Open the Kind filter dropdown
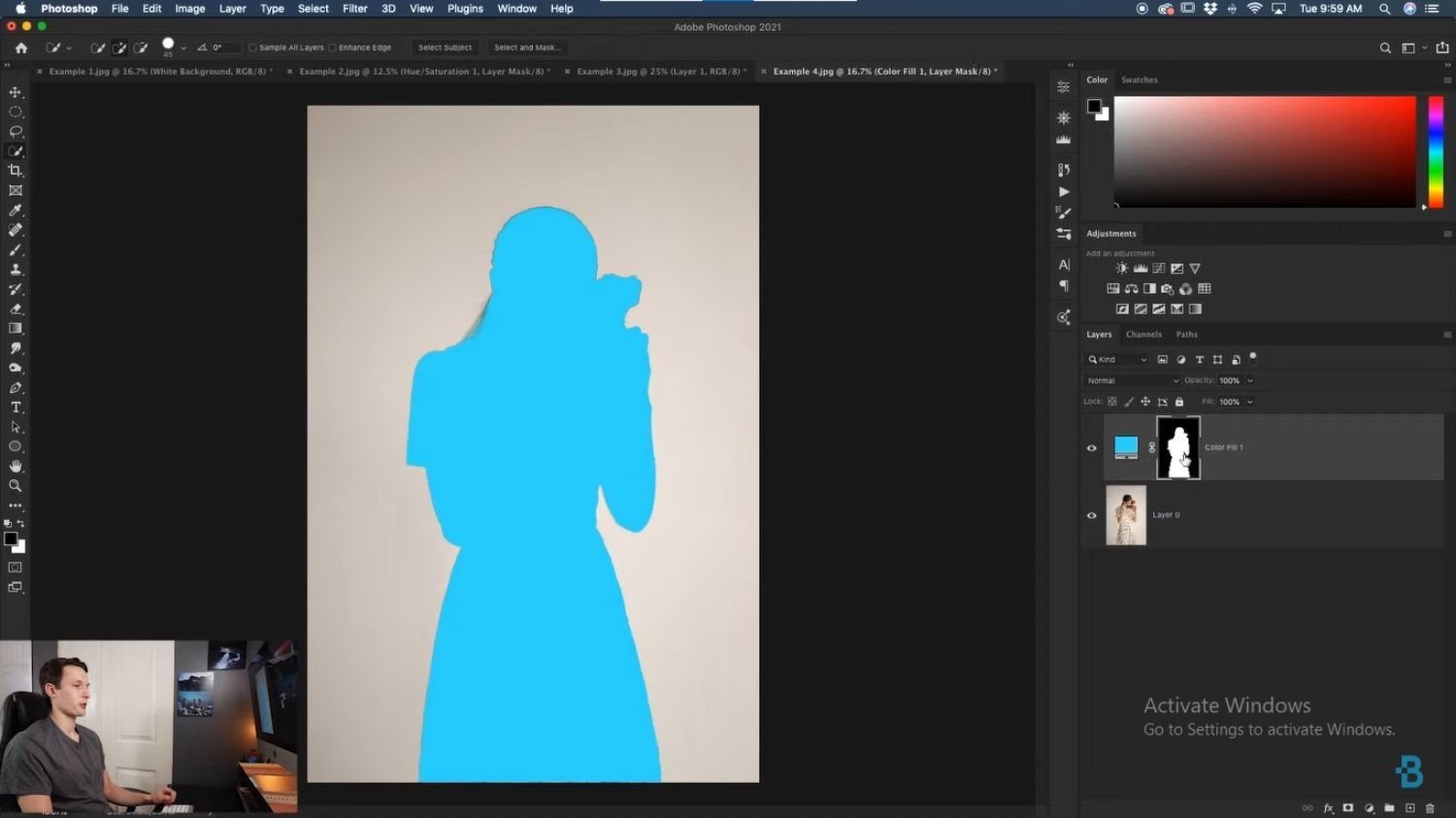 tap(1116, 359)
